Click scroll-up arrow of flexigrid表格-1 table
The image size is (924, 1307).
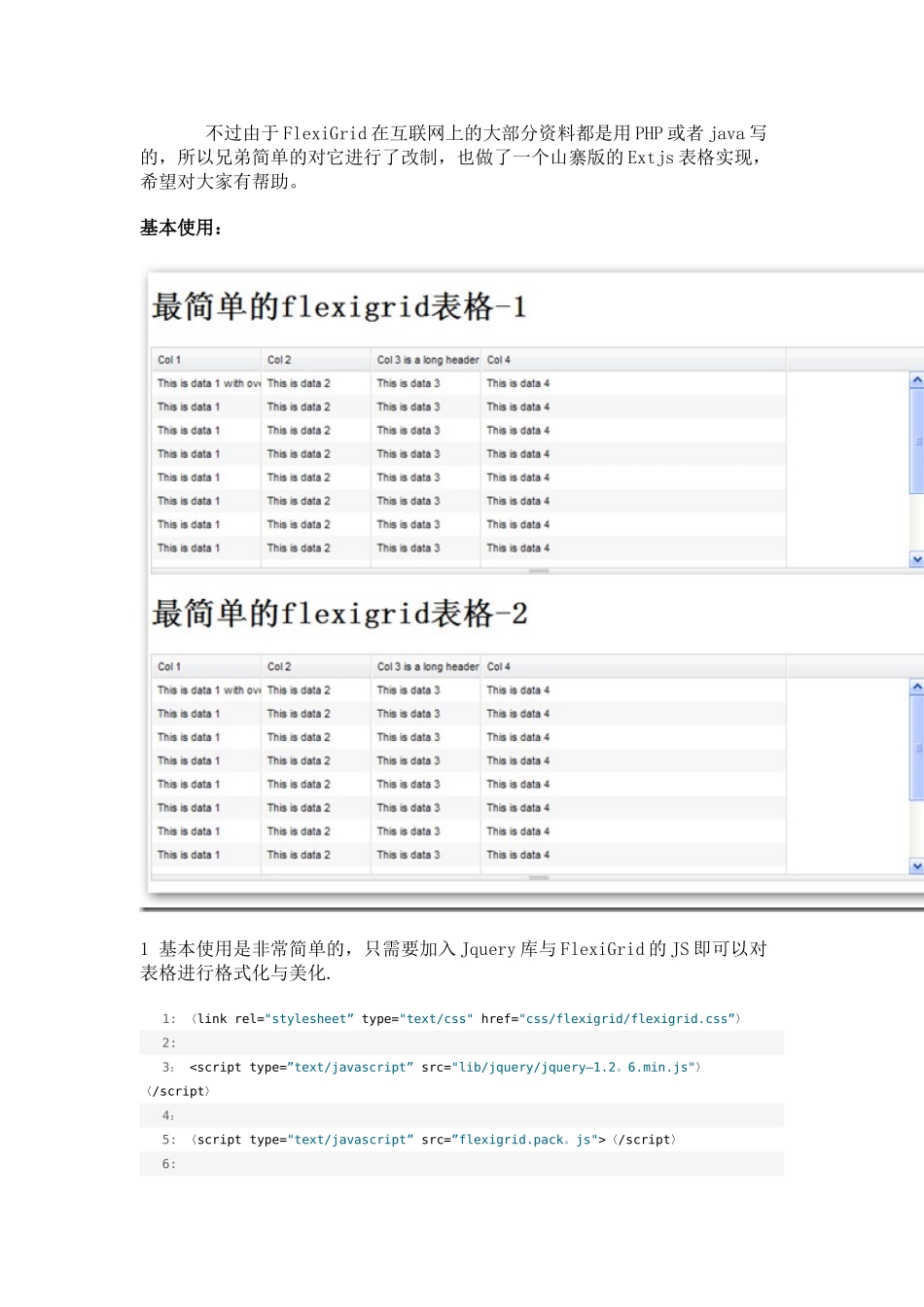pyautogui.click(x=916, y=381)
